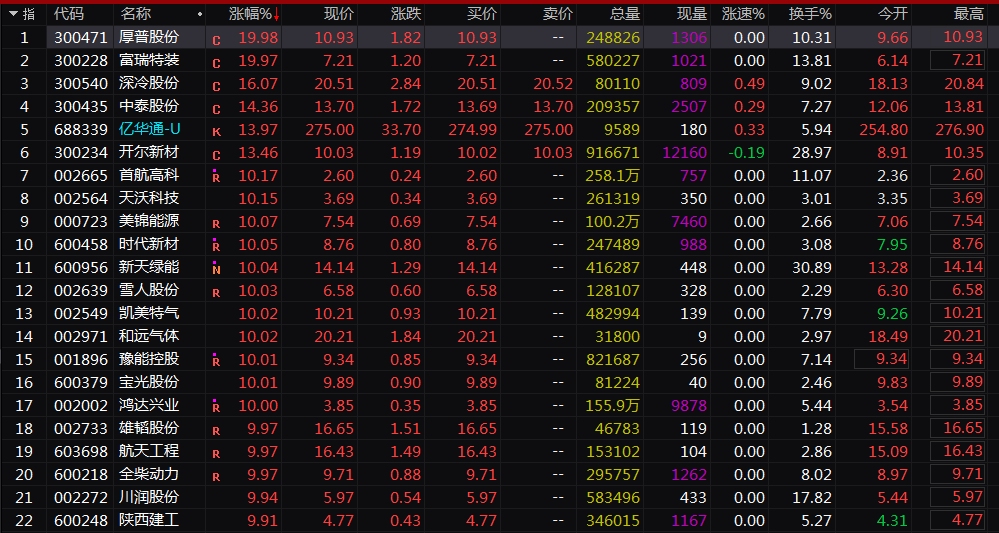The width and height of the screenshot is (999, 533).
Task: Click the 28.97 turnover value
Action: [x=812, y=152]
